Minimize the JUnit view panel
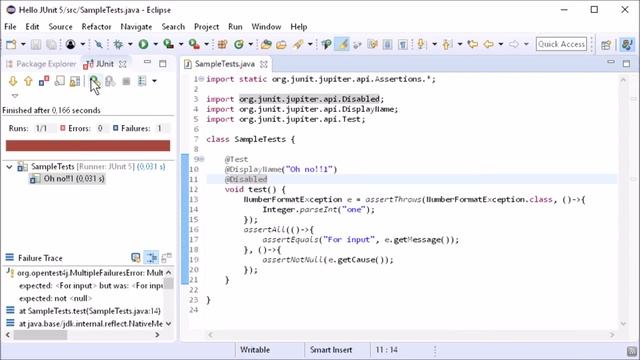Viewport: 640px width, 360px height. pyautogui.click(x=147, y=62)
